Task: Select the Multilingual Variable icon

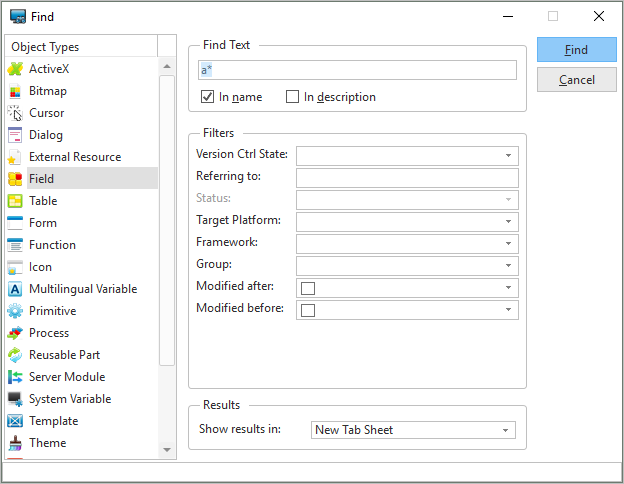Action: (15, 289)
